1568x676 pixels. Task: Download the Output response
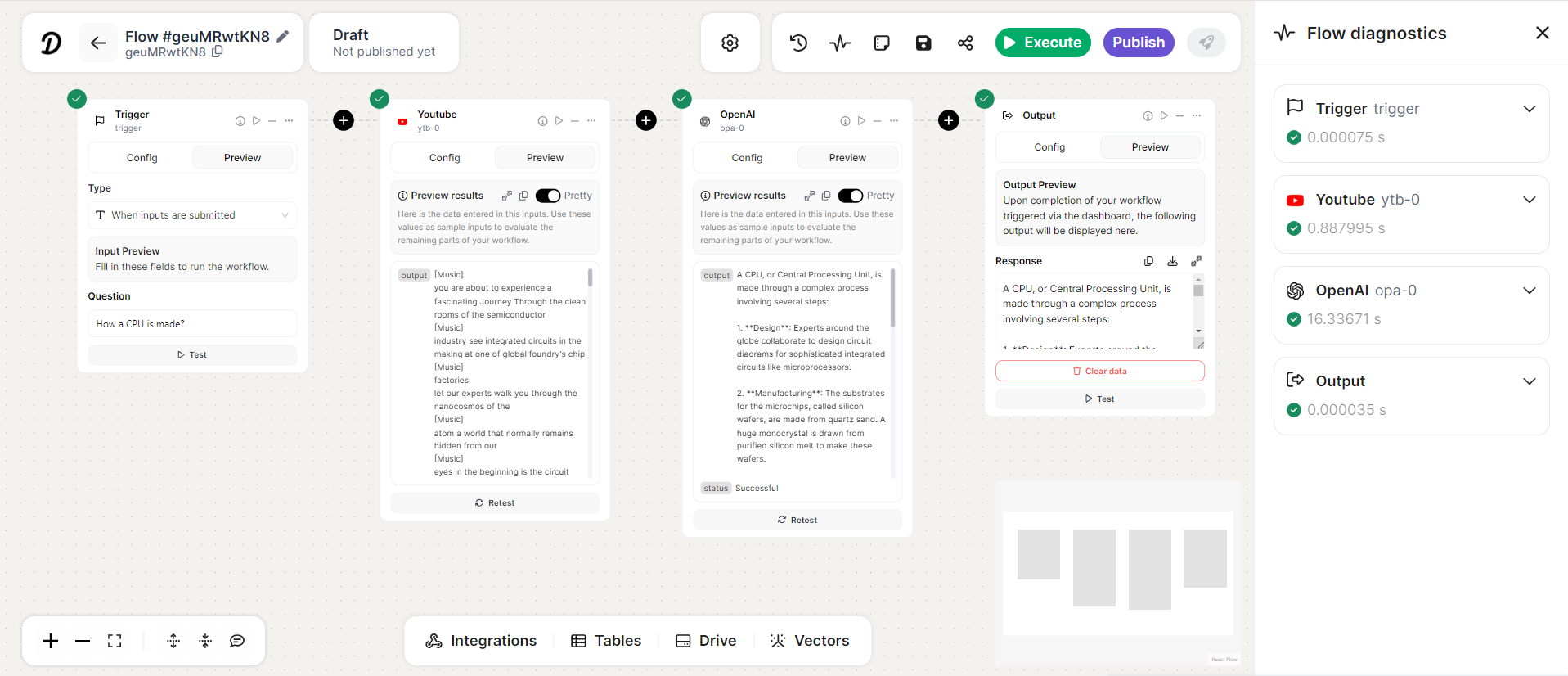tap(1172, 261)
